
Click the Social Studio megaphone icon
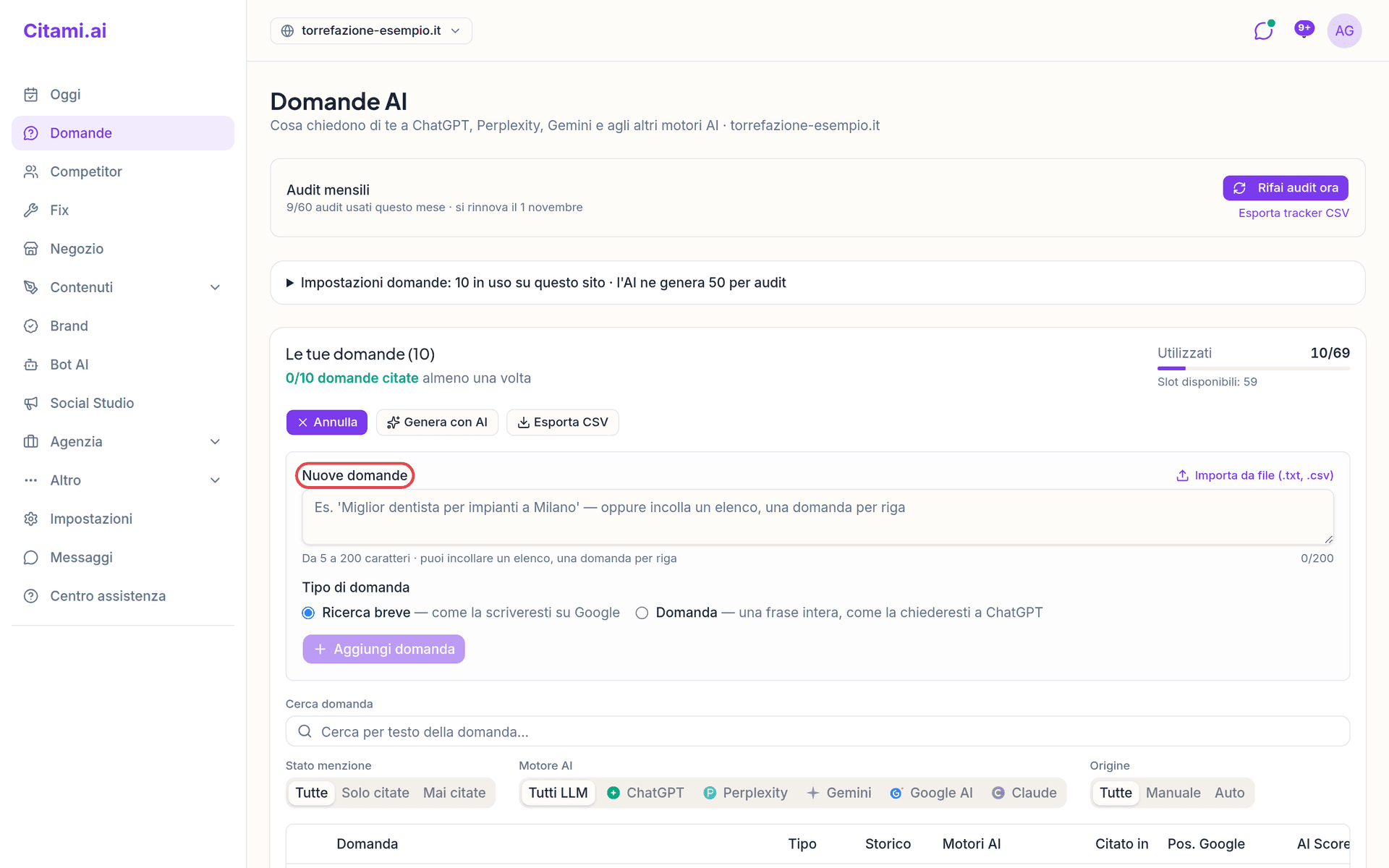point(30,403)
